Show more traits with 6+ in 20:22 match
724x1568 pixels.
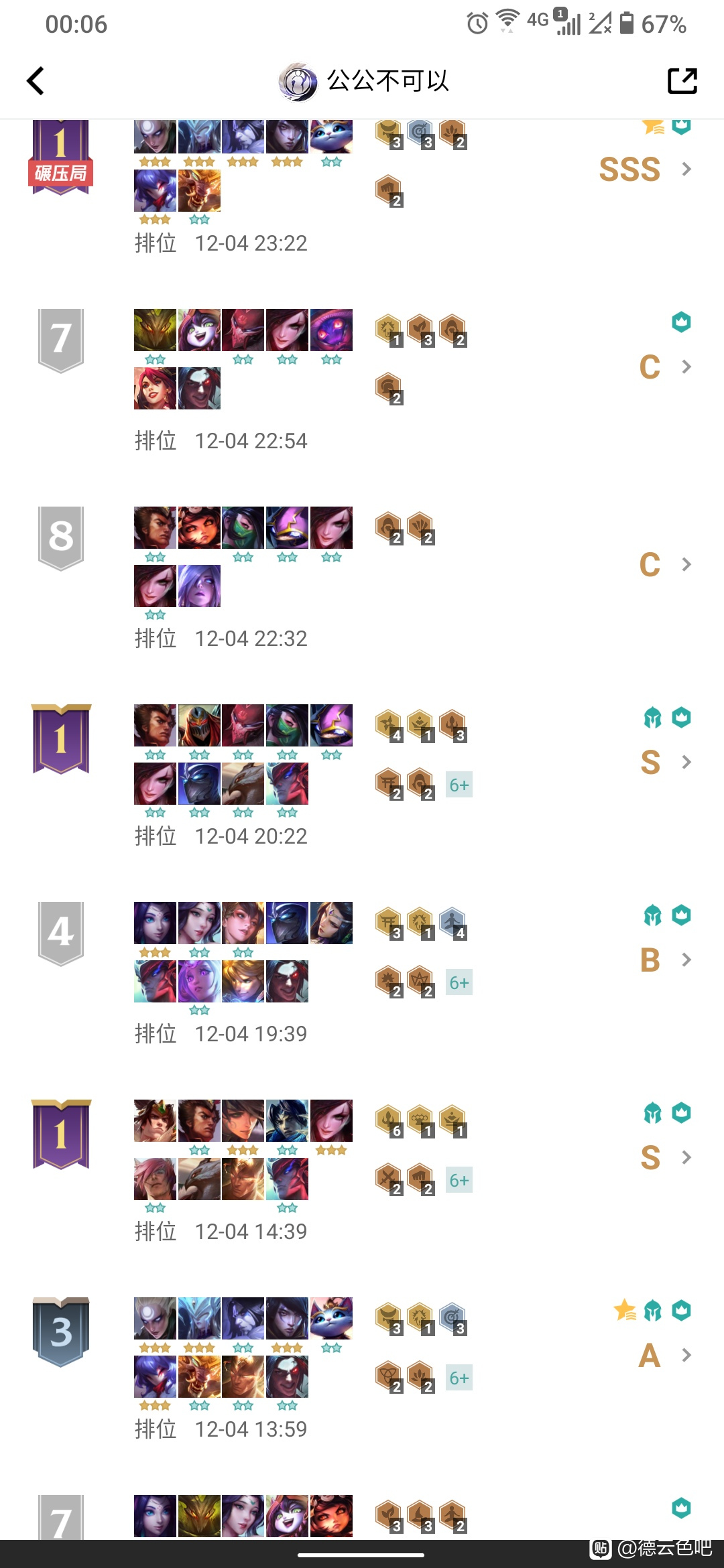click(x=459, y=785)
